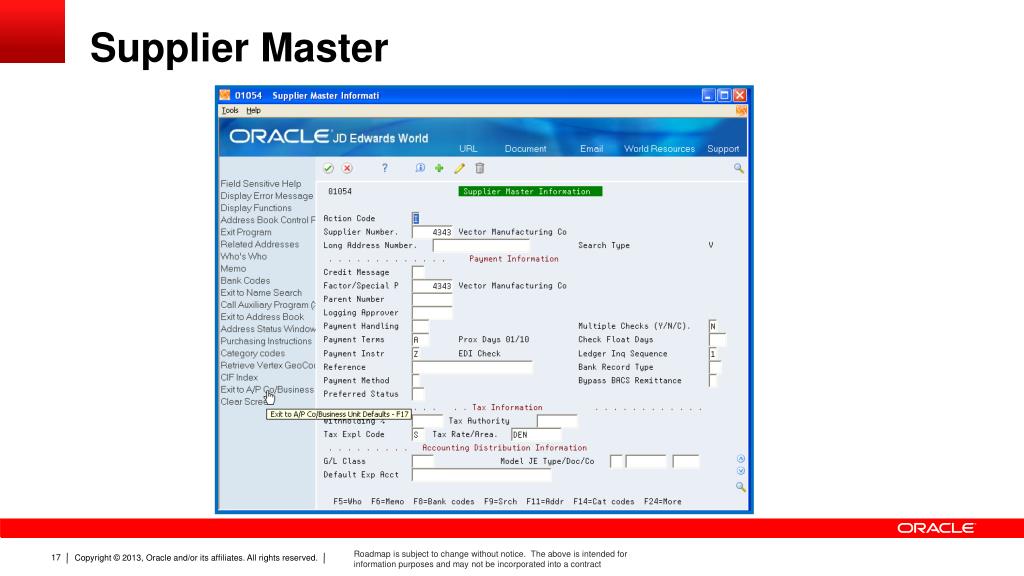This screenshot has height=576, width=1024.
Task: Click the pencil change icon
Action: click(x=460, y=168)
